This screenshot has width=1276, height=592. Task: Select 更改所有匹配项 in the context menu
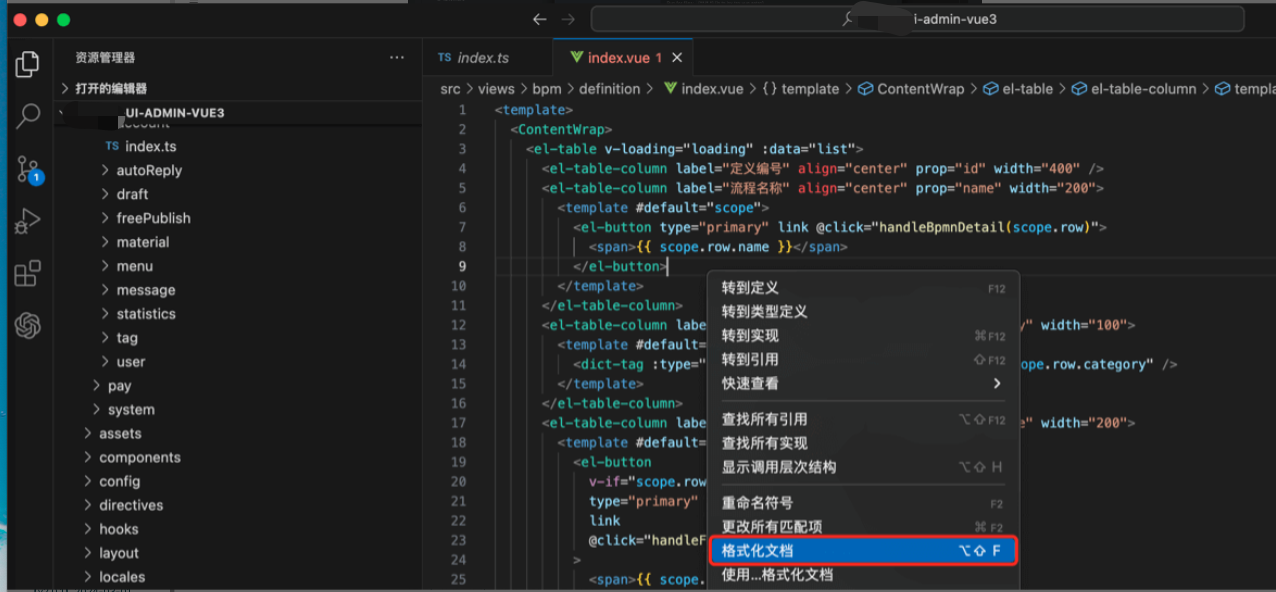pyautogui.click(x=863, y=528)
